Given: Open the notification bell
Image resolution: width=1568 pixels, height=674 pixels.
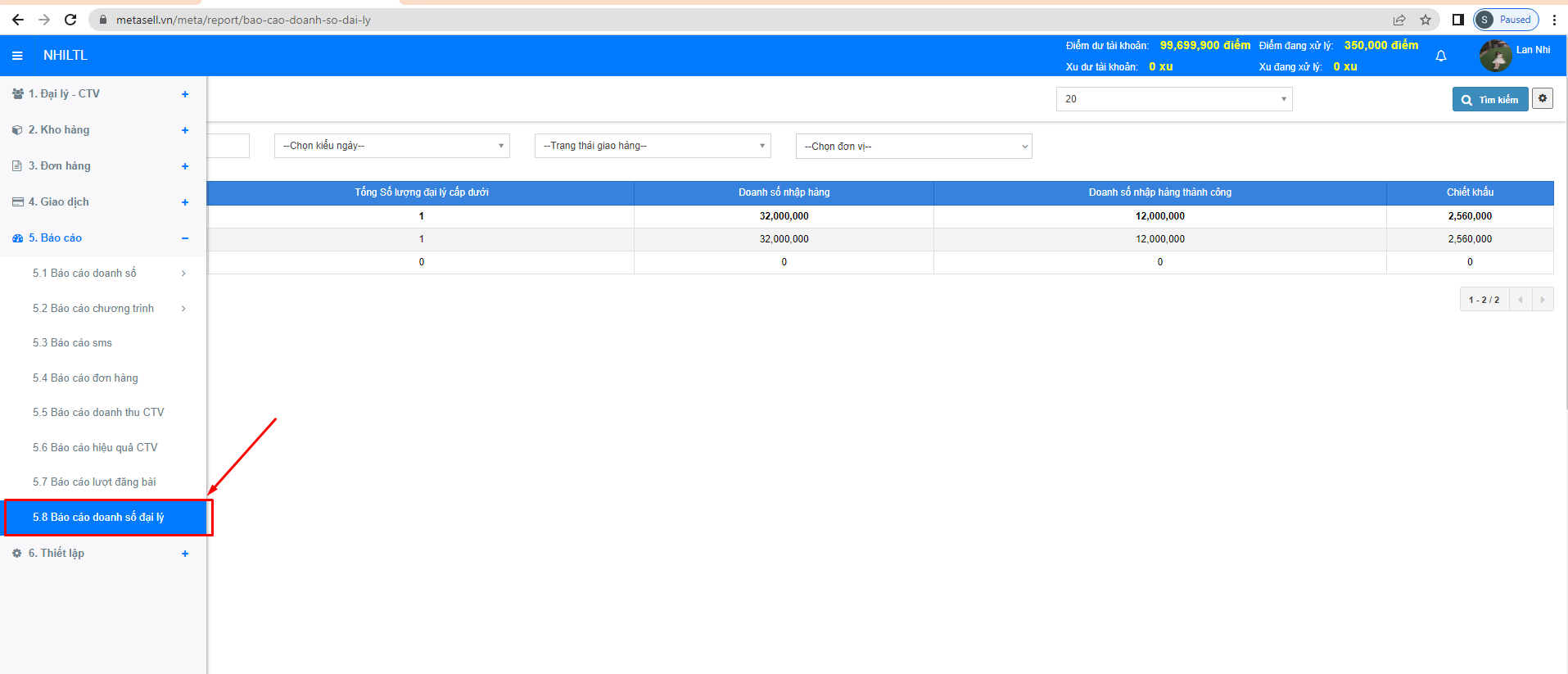Looking at the screenshot, I should click(1441, 56).
